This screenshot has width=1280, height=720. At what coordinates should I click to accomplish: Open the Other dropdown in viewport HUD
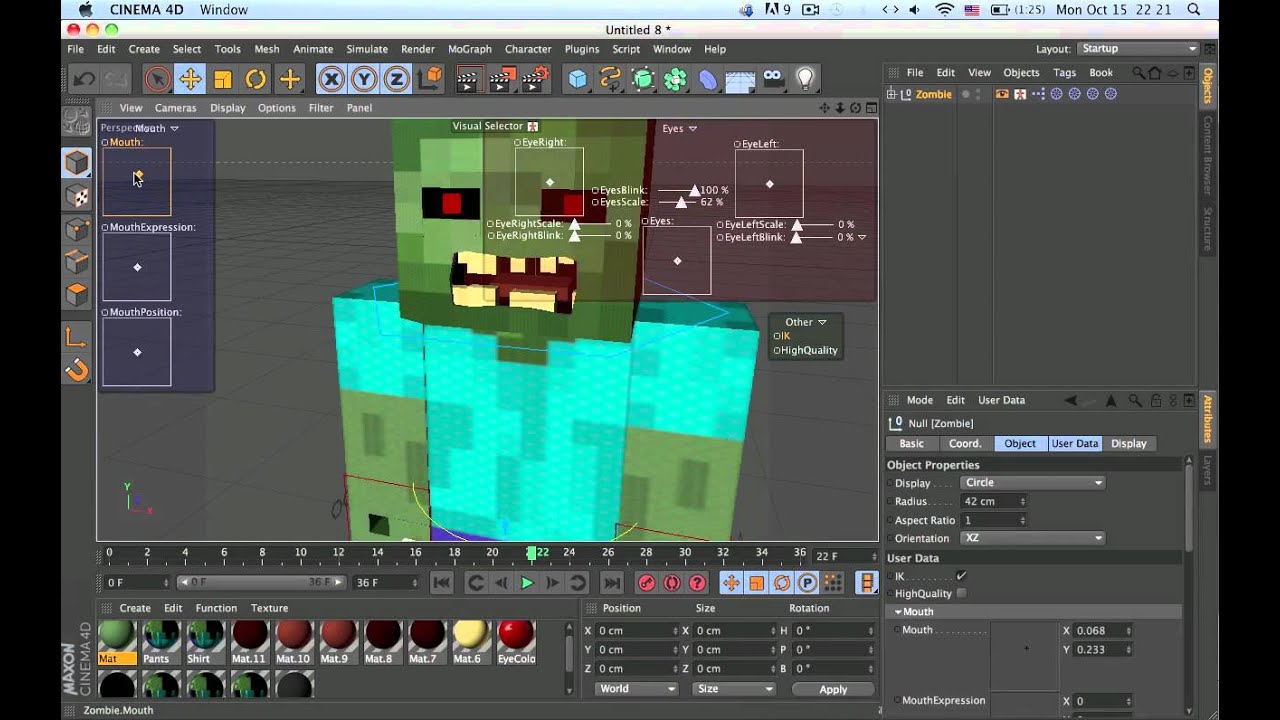(805, 322)
